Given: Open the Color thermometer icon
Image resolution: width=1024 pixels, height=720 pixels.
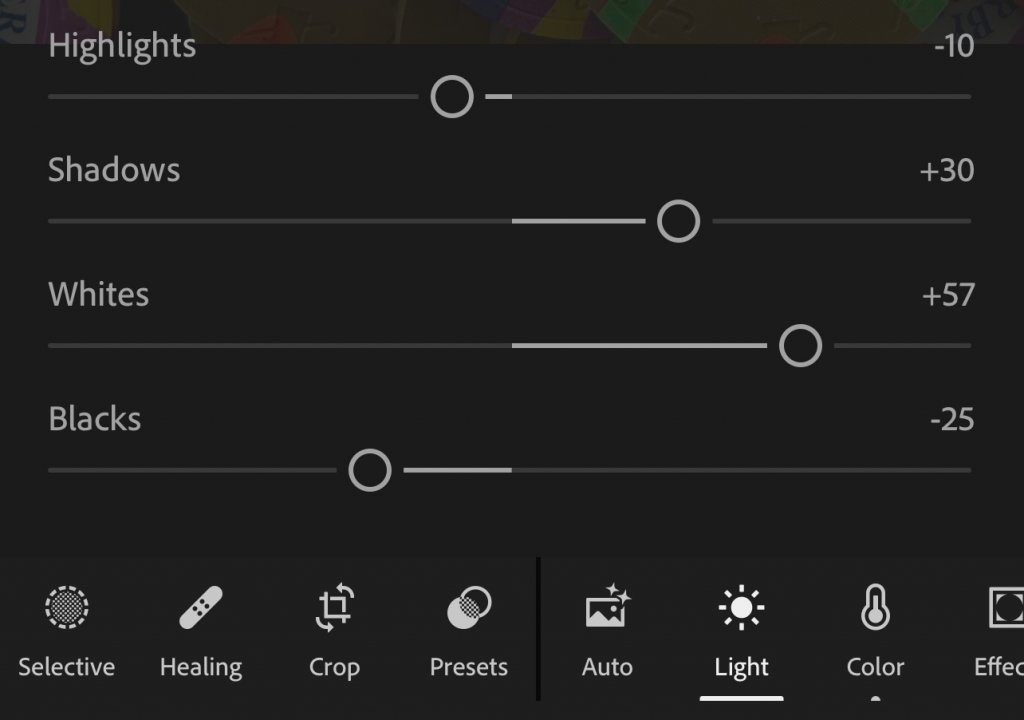Looking at the screenshot, I should click(x=875, y=607).
